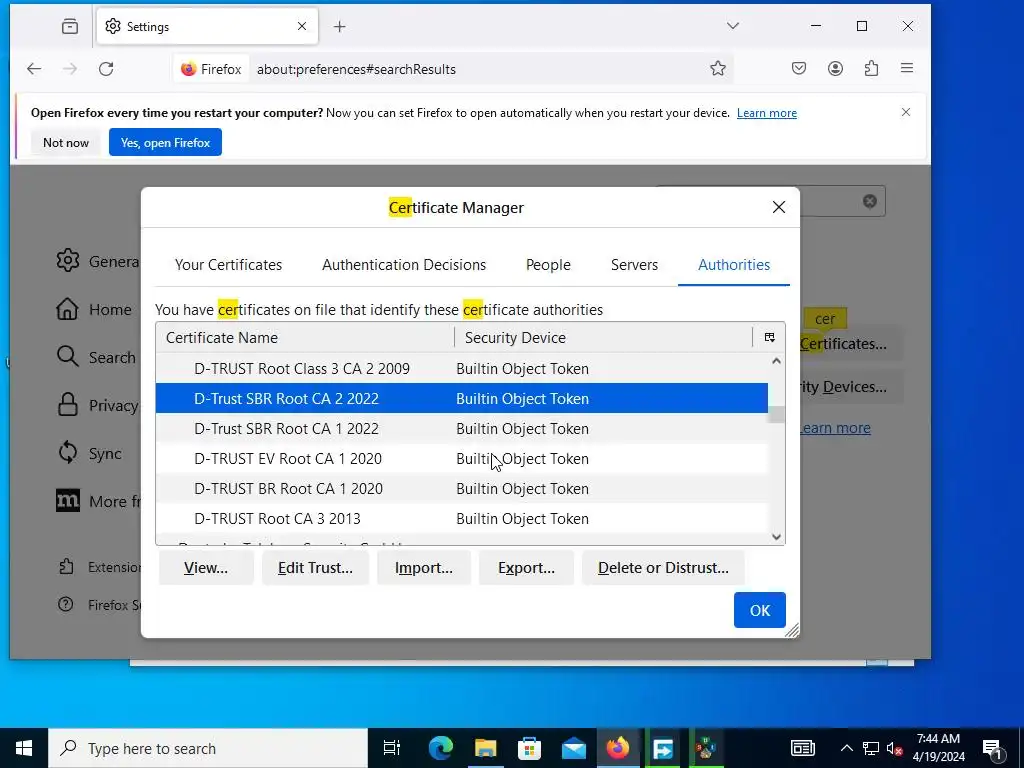Open the Windows Start menu
Screen dimensions: 1024x768
[24, 748]
